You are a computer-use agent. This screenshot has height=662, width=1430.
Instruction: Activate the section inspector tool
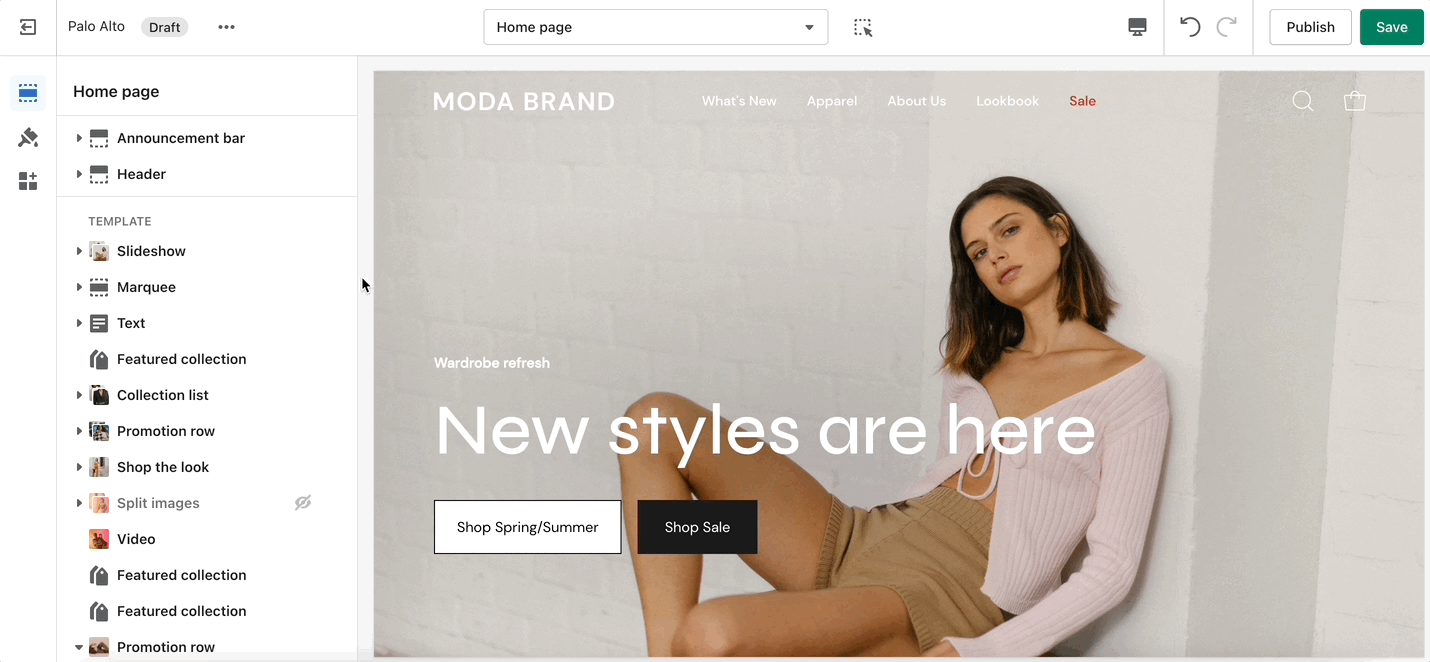(x=863, y=28)
